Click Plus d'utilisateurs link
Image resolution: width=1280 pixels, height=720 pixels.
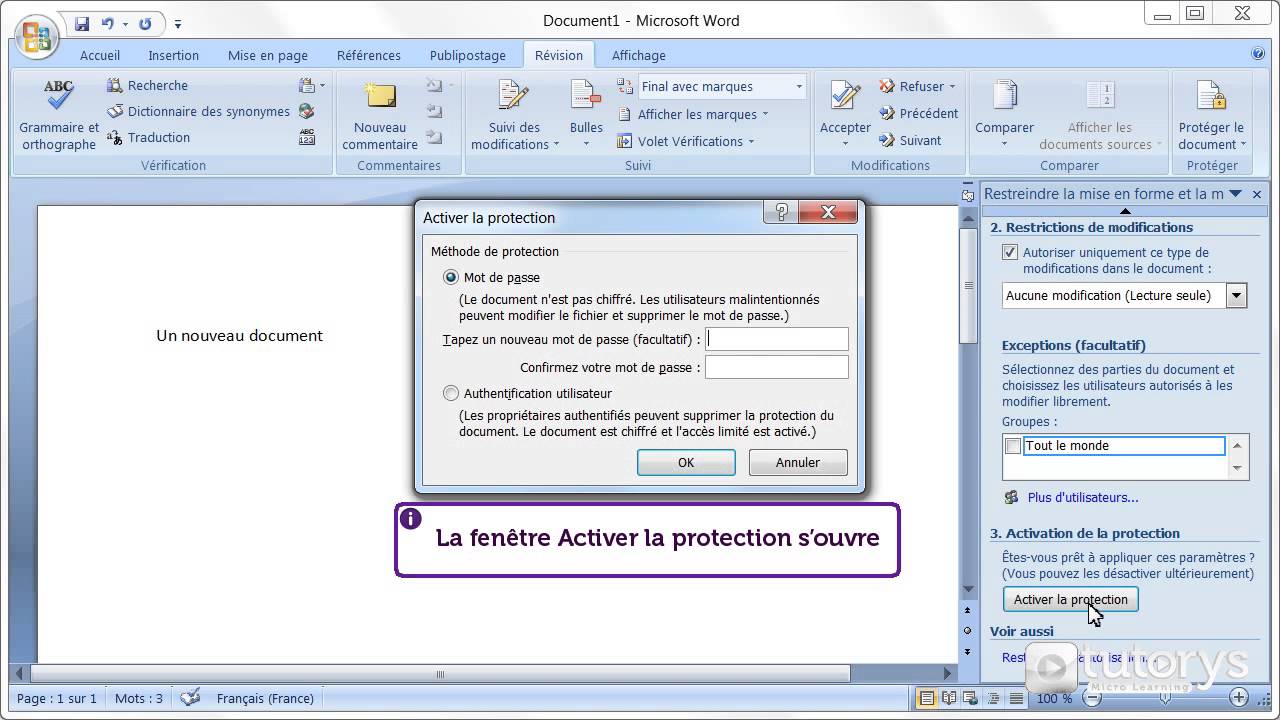pos(1083,497)
